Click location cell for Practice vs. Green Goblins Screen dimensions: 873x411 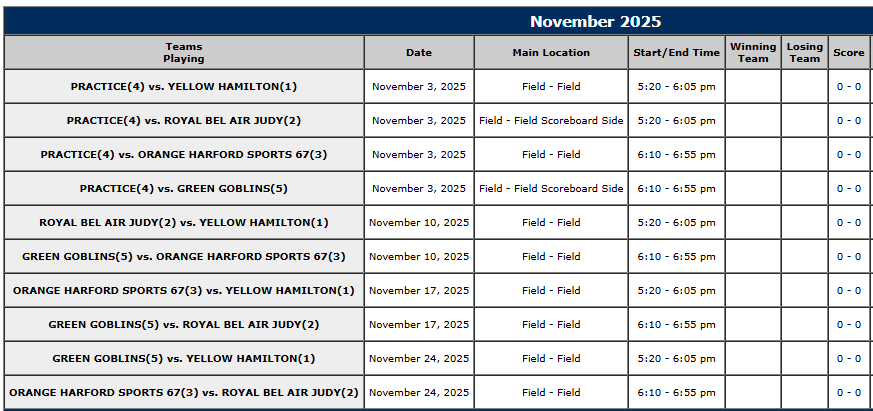pos(551,189)
